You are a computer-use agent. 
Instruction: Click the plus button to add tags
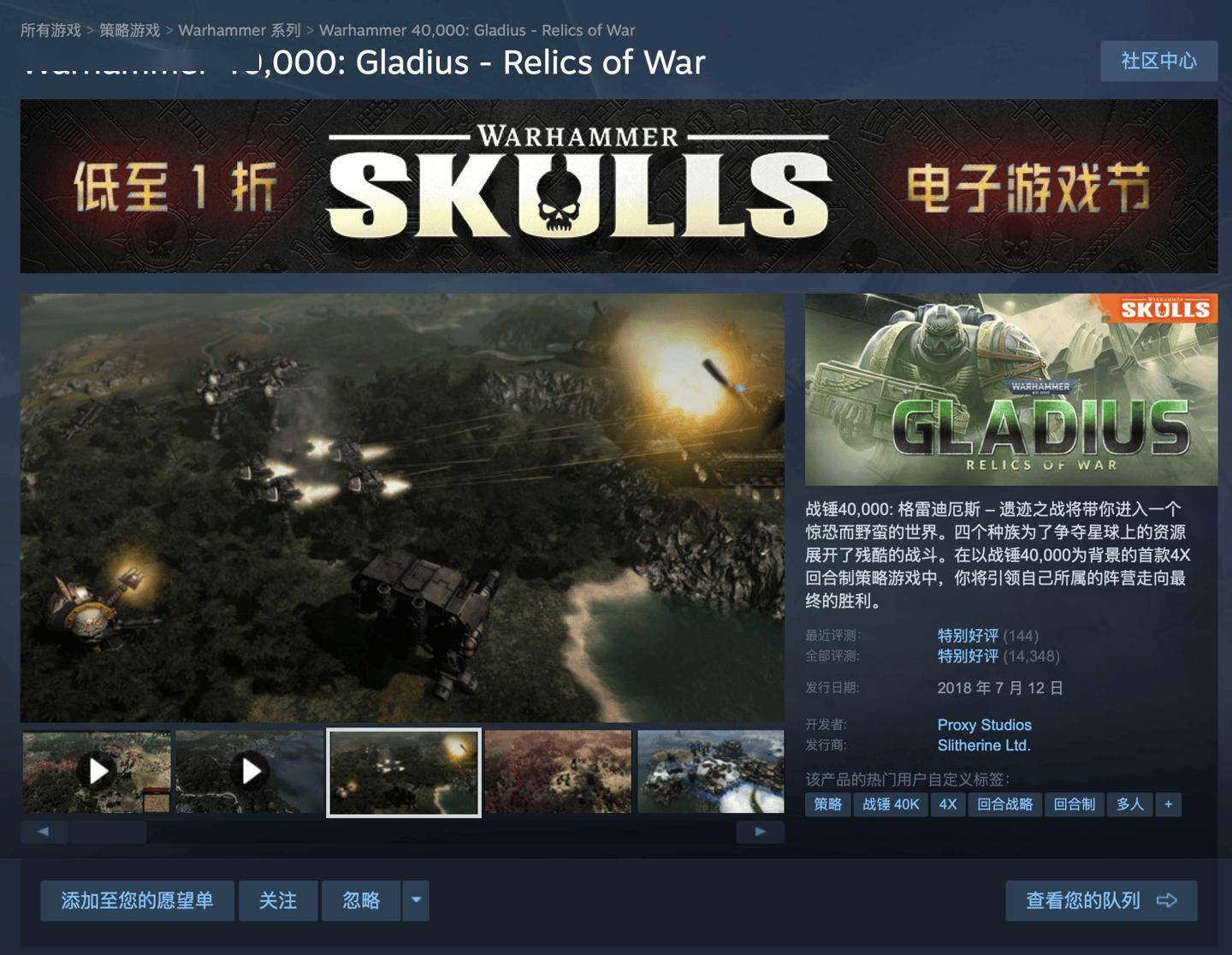click(1168, 804)
